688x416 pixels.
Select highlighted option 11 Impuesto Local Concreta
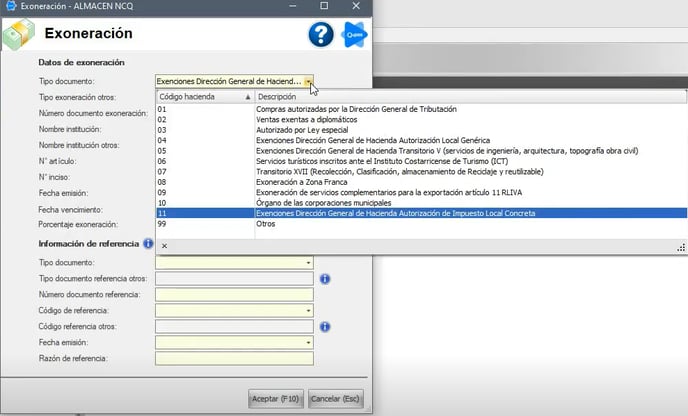coord(422,213)
